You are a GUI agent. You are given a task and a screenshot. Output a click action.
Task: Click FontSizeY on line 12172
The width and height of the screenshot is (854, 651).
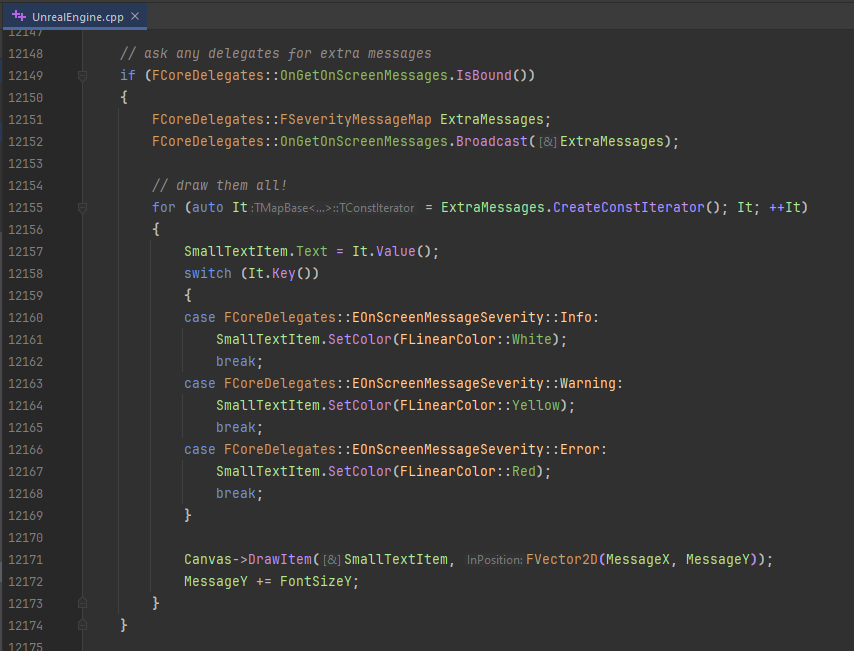point(316,581)
